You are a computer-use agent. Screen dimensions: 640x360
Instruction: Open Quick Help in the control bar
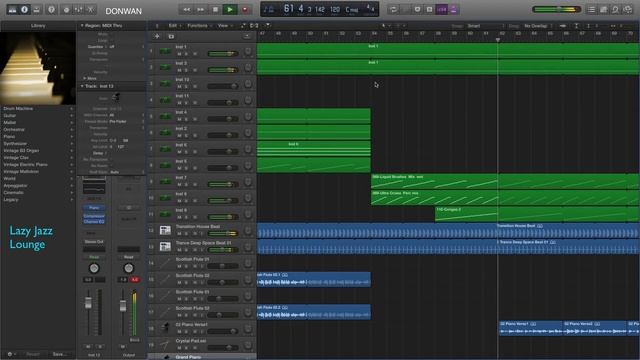pos(51,10)
